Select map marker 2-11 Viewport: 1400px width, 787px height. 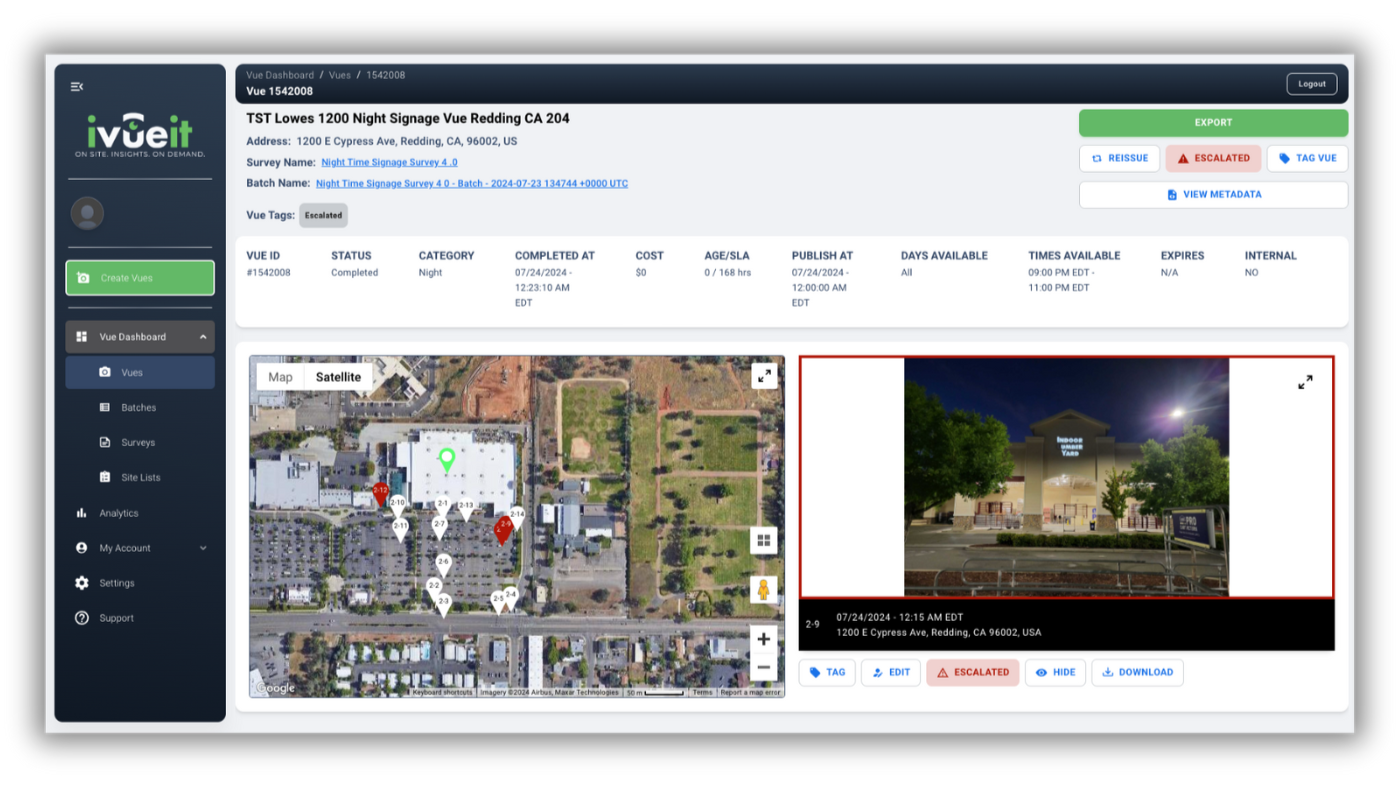coord(400,530)
